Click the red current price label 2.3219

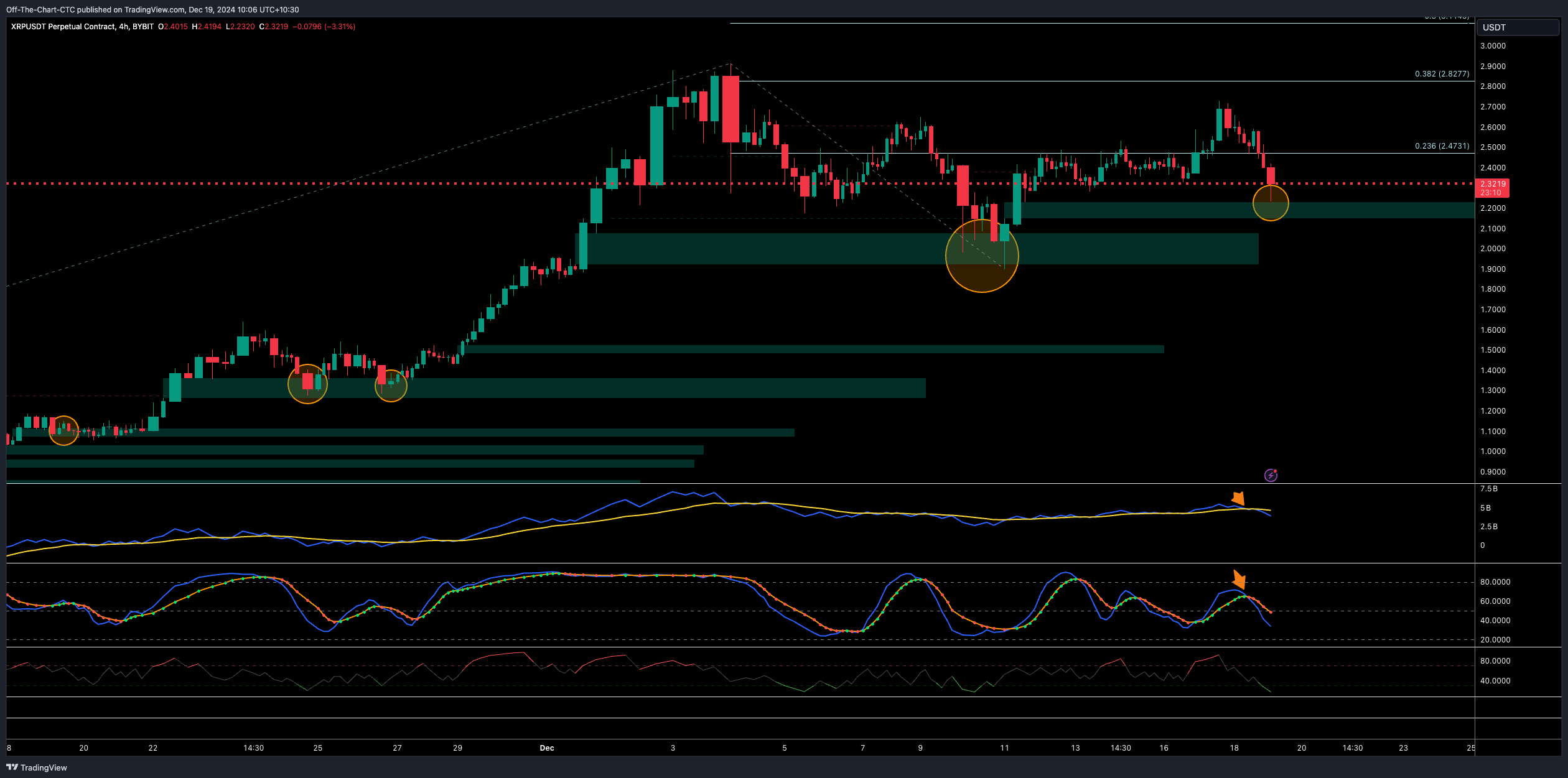1492,188
